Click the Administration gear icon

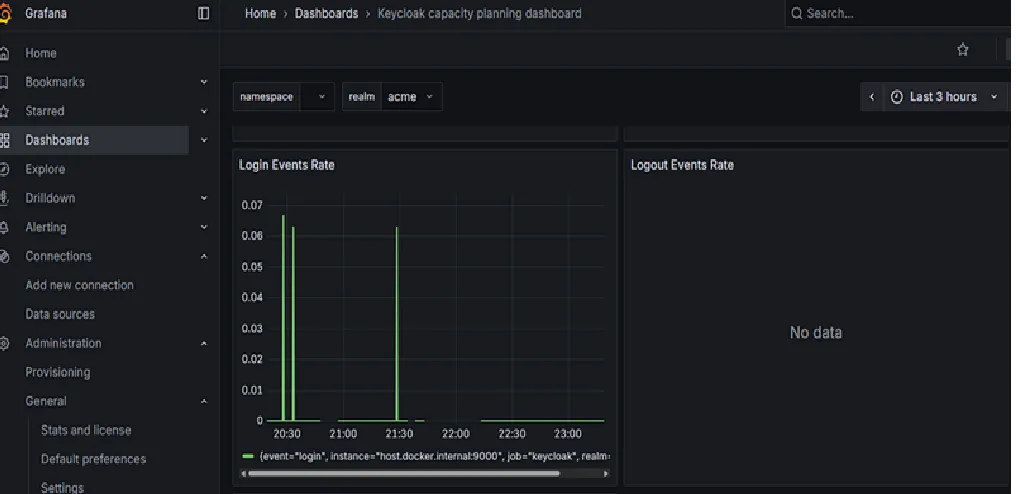pyautogui.click(x=5, y=344)
